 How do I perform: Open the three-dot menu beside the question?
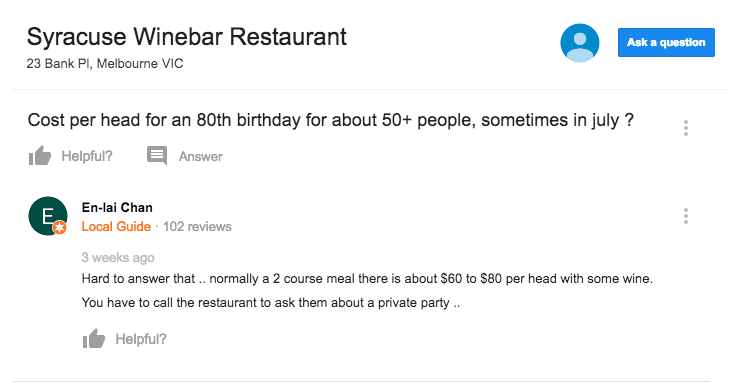coord(686,128)
